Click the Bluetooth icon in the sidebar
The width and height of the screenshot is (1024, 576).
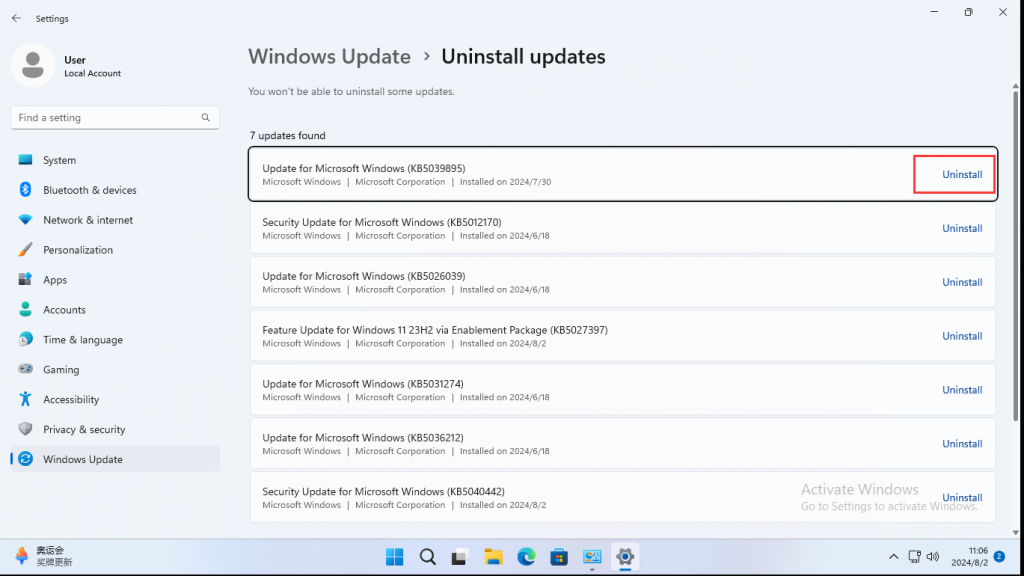click(x=25, y=189)
